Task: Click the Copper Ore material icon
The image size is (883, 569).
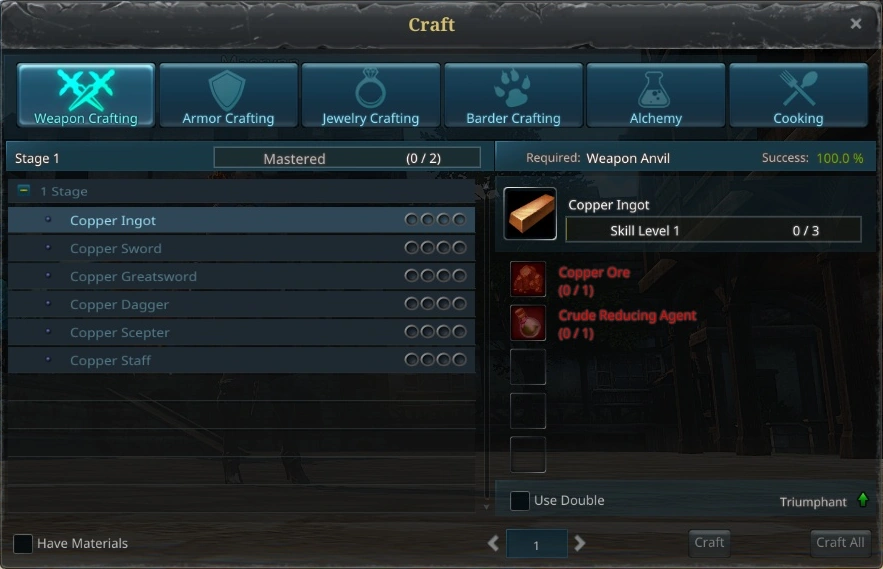Action: coord(528,279)
